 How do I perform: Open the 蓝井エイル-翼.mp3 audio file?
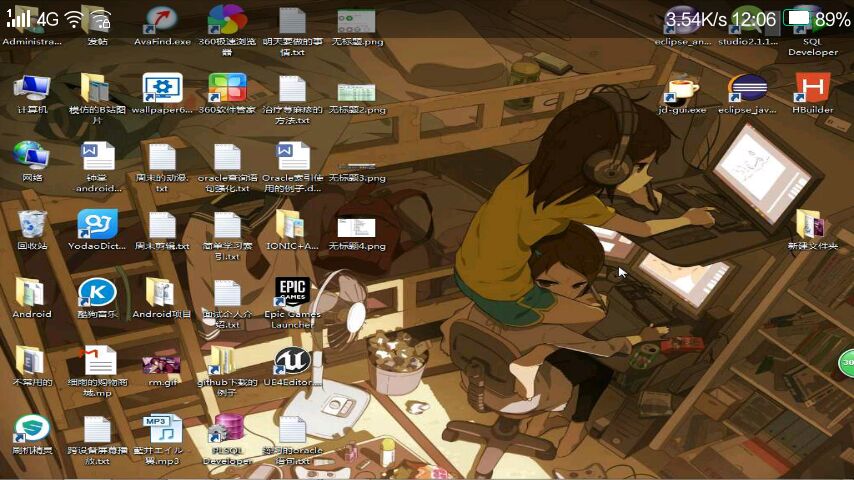click(162, 439)
